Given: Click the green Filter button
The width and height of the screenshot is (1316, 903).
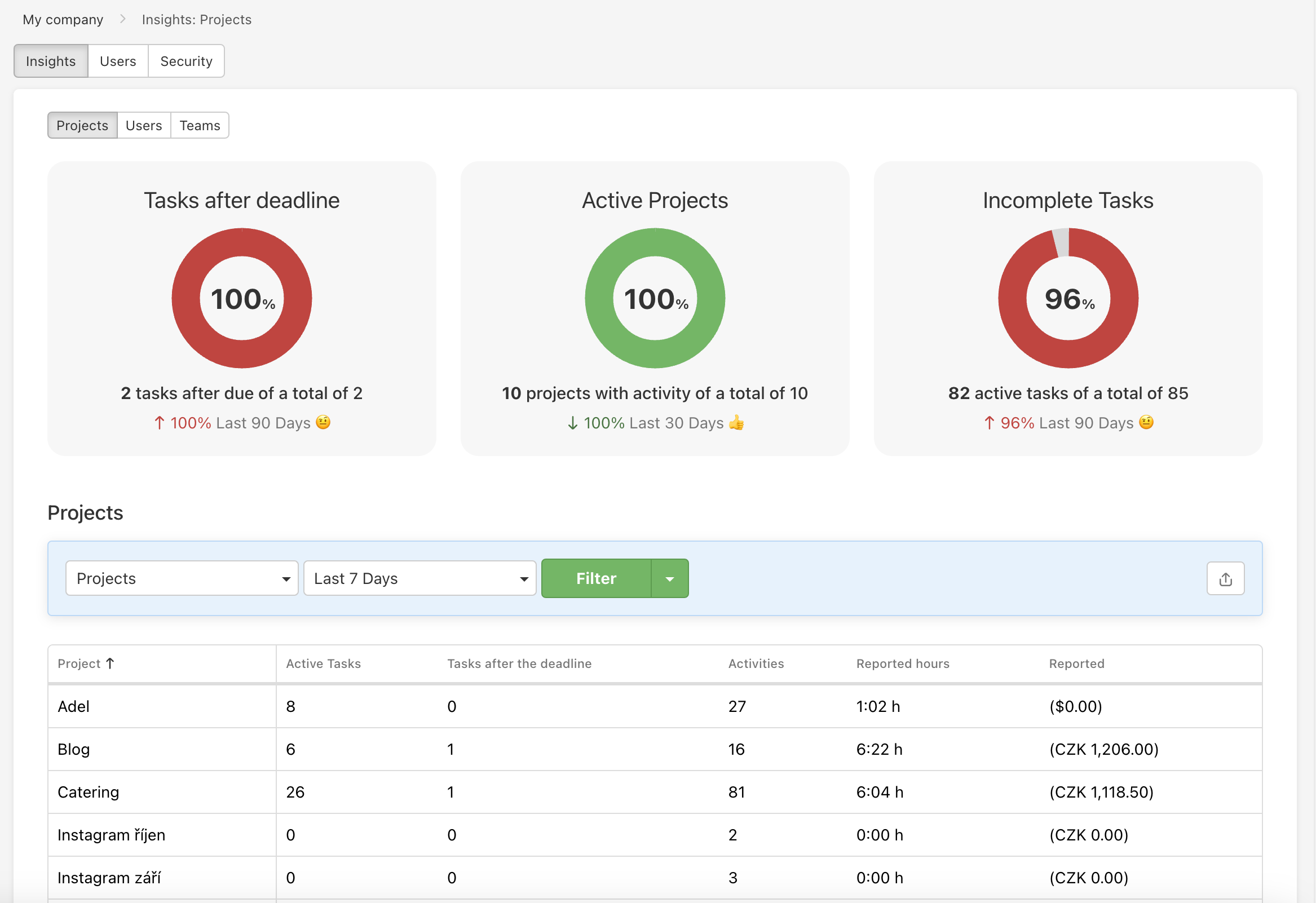Looking at the screenshot, I should click(x=597, y=578).
